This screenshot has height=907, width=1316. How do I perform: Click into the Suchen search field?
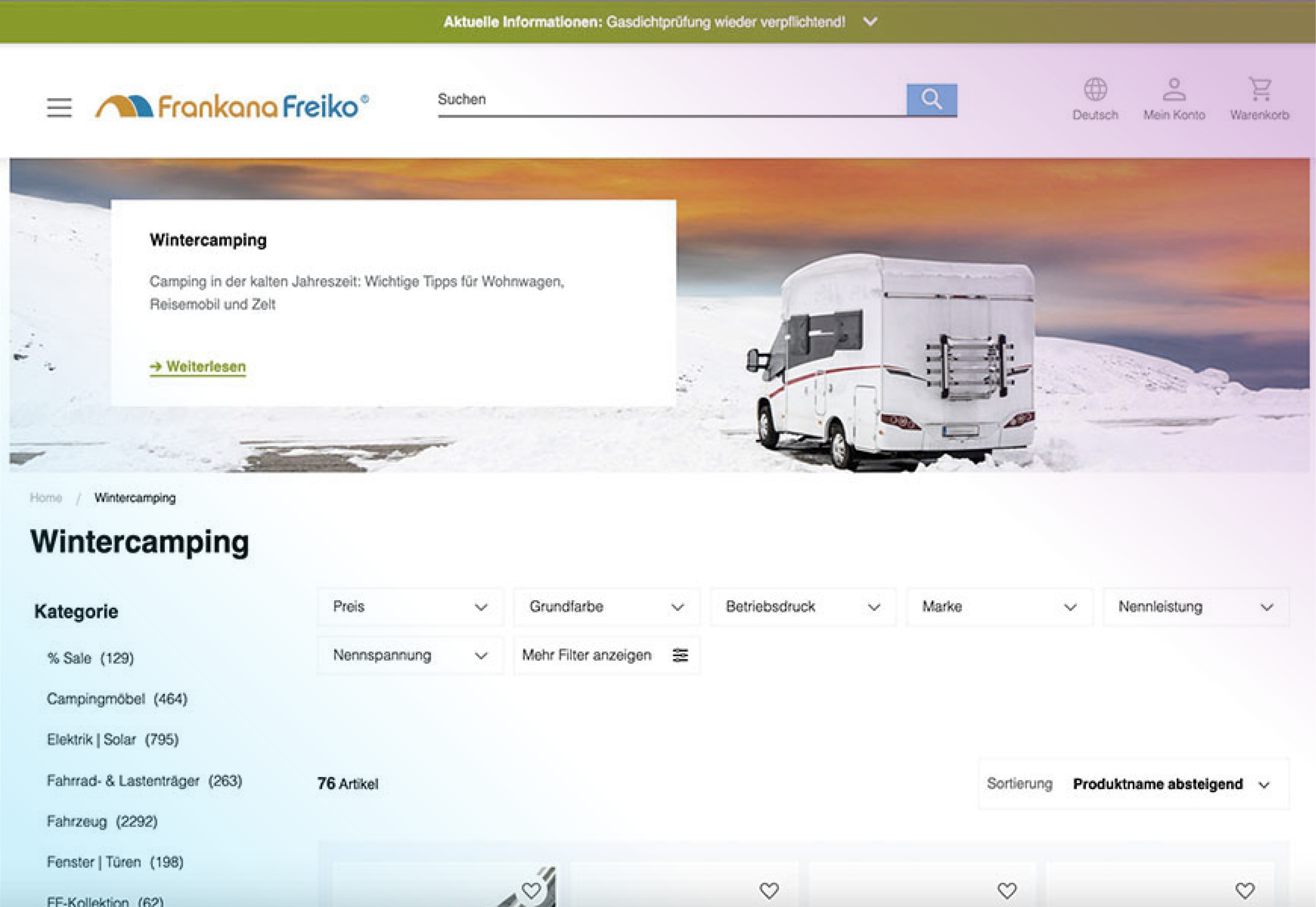tap(671, 99)
